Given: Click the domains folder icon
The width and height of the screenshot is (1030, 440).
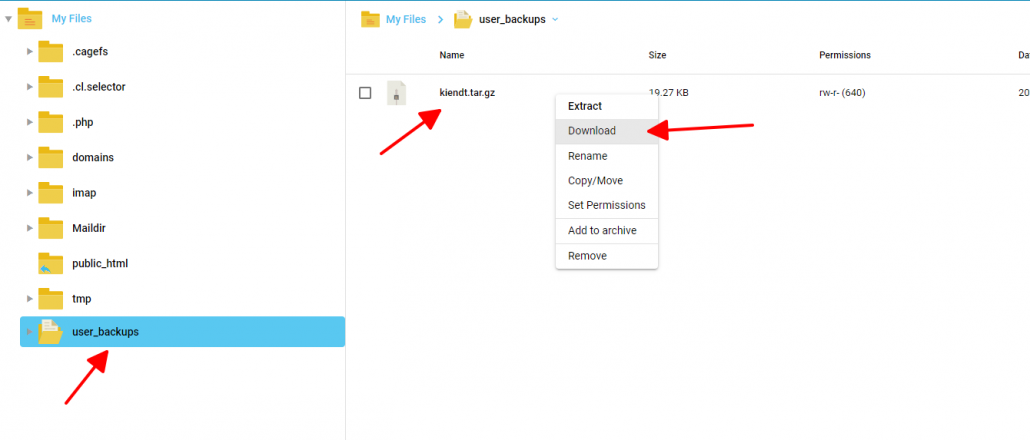Looking at the screenshot, I should coord(51,158).
